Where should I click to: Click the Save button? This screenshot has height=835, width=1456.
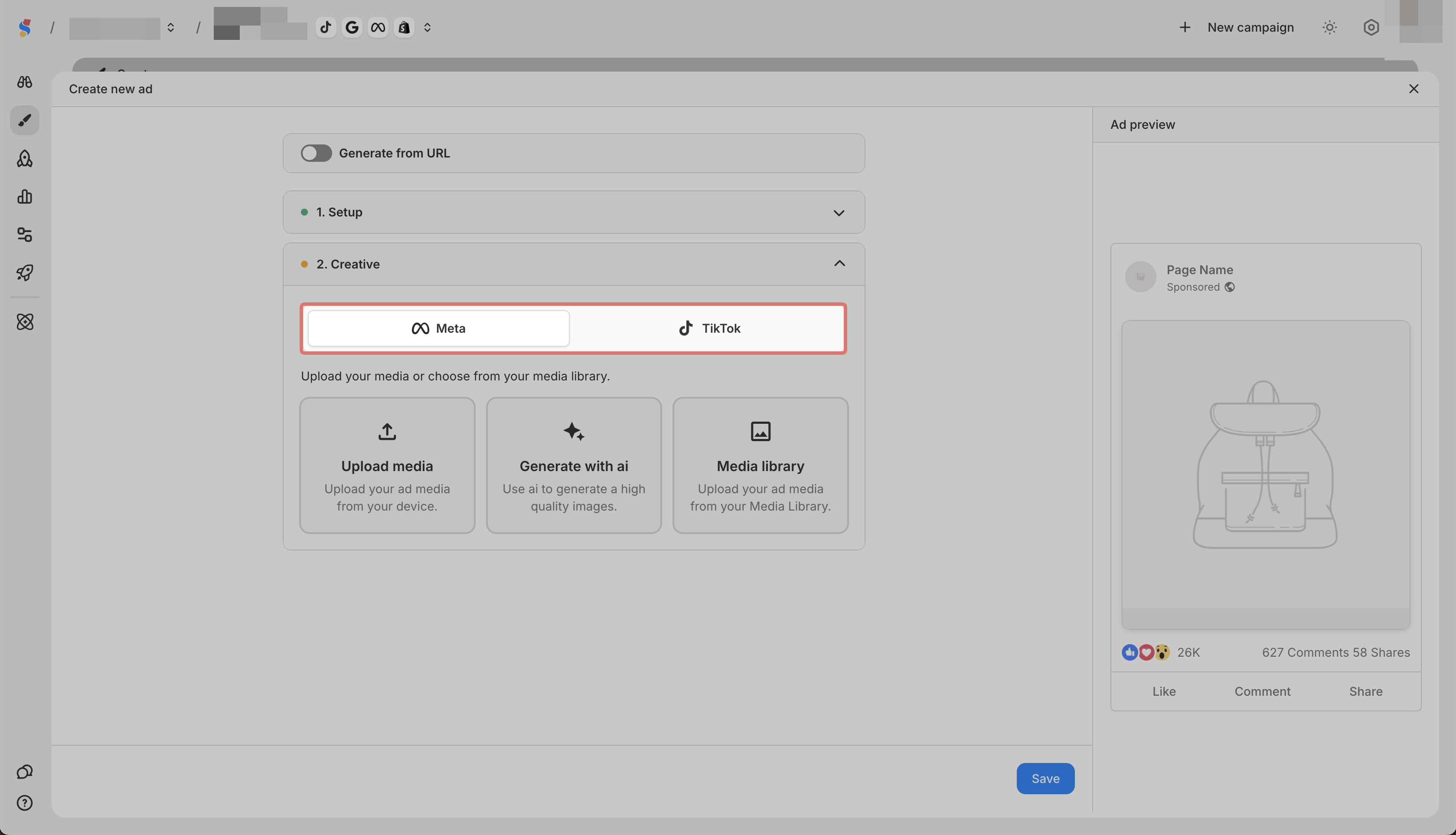pyautogui.click(x=1045, y=778)
